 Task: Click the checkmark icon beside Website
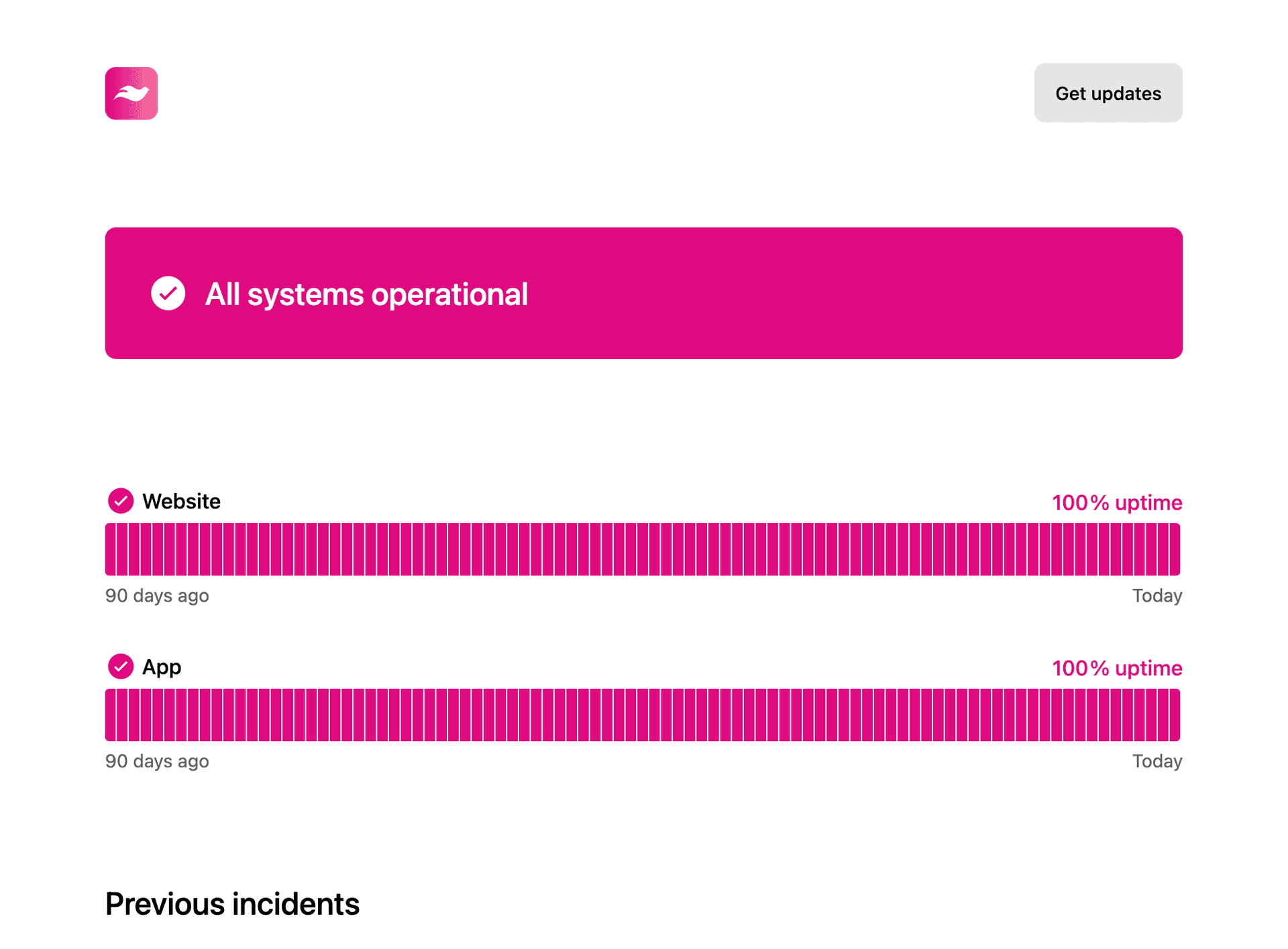[121, 501]
